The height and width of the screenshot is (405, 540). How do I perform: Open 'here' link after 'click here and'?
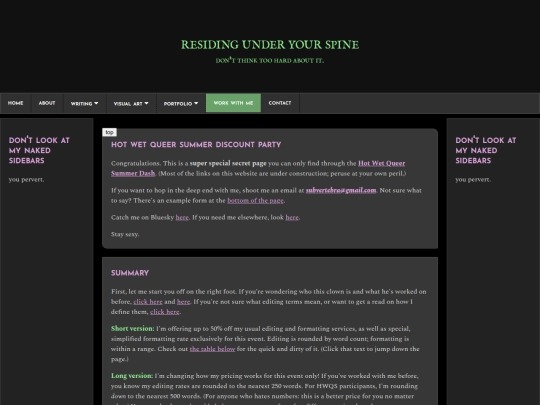click(183, 302)
